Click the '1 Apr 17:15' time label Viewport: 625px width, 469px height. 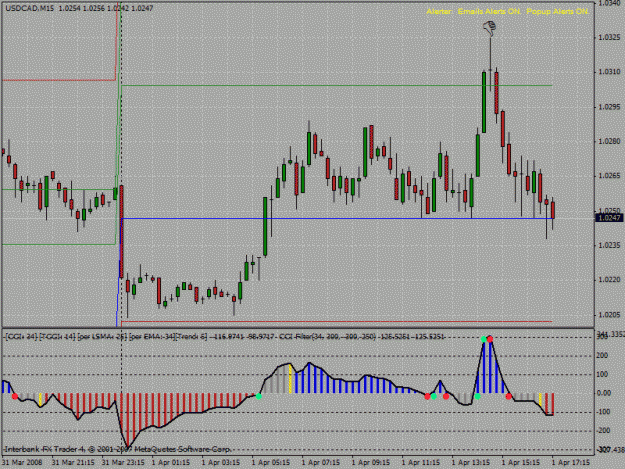tap(571, 463)
